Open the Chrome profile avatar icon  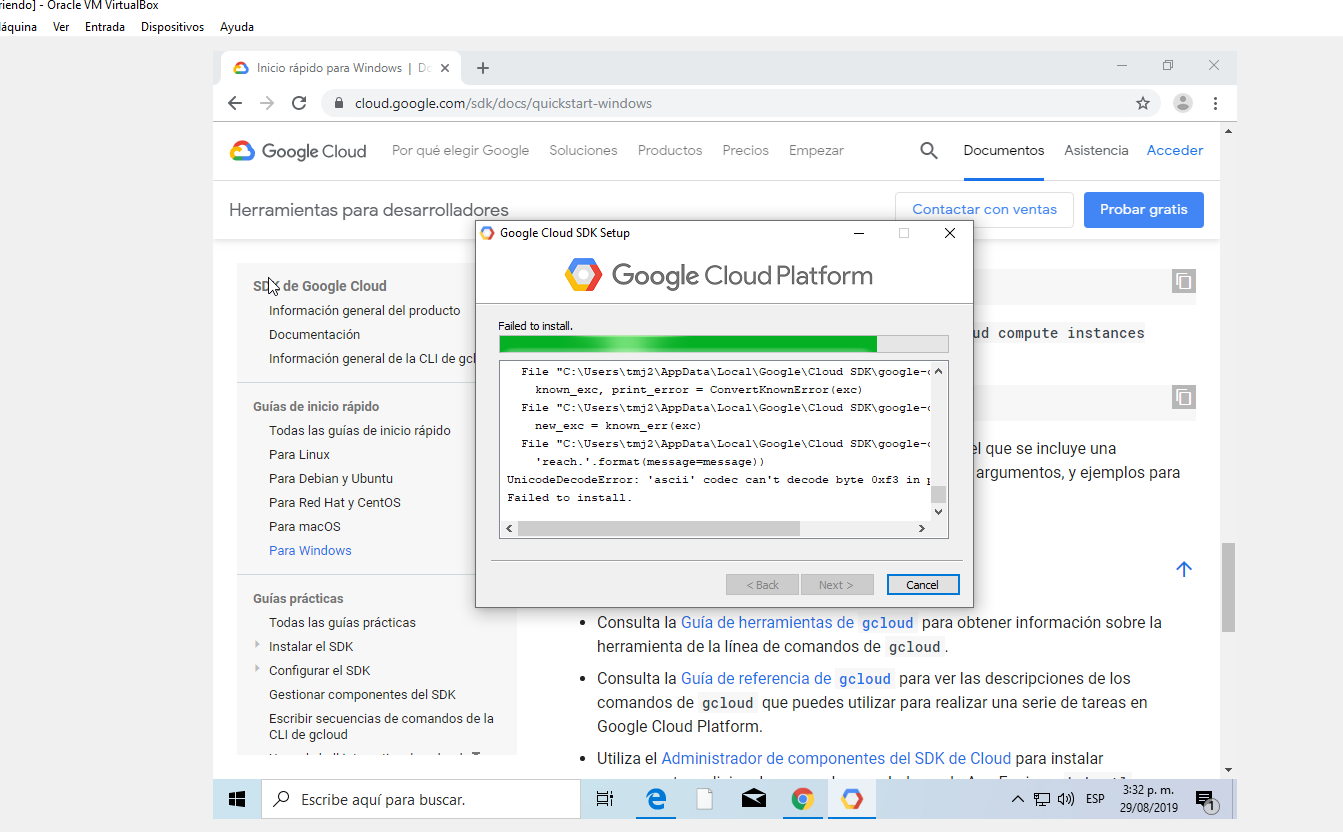pyautogui.click(x=1183, y=103)
